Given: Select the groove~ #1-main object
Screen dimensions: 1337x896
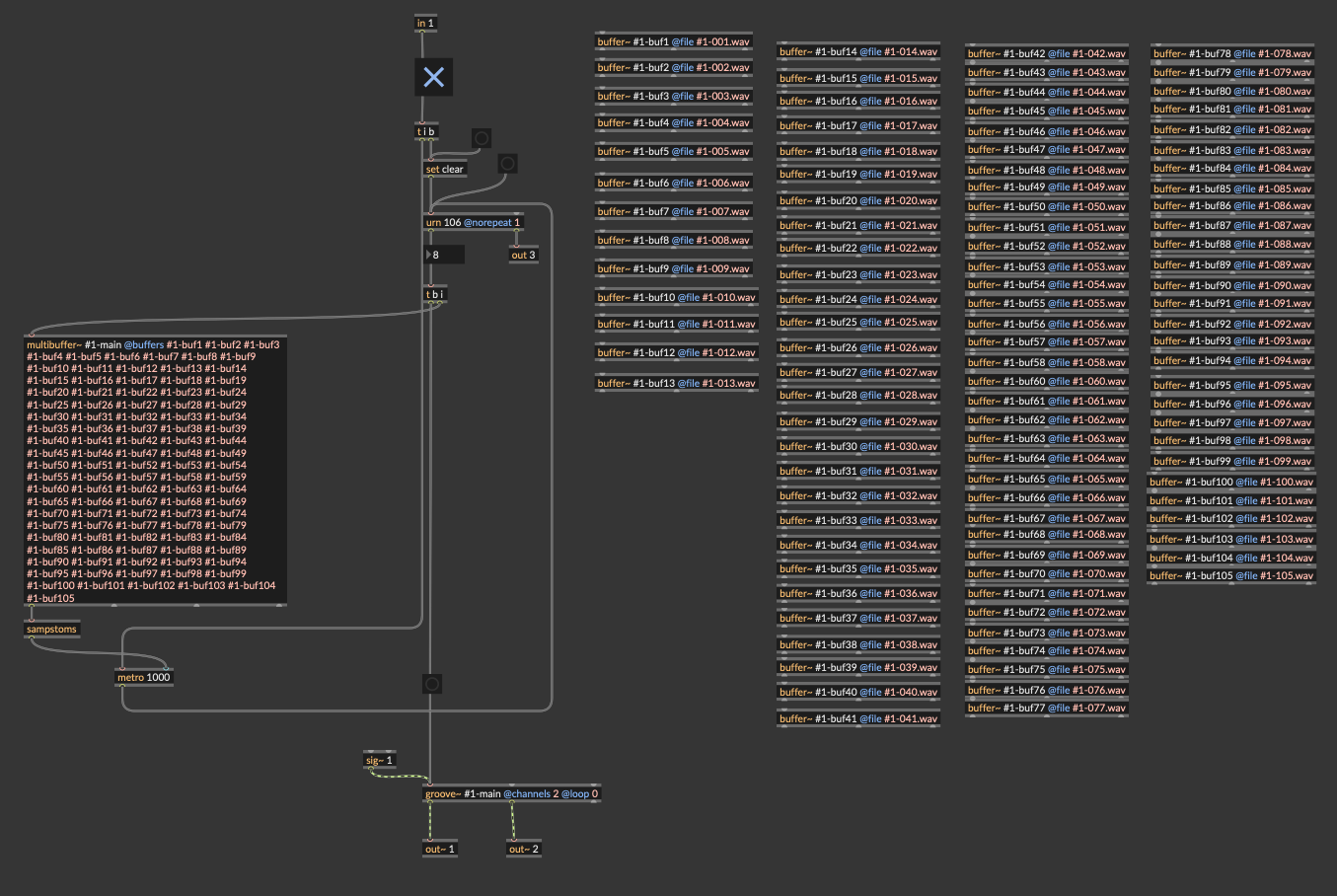Looking at the screenshot, I should (511, 793).
